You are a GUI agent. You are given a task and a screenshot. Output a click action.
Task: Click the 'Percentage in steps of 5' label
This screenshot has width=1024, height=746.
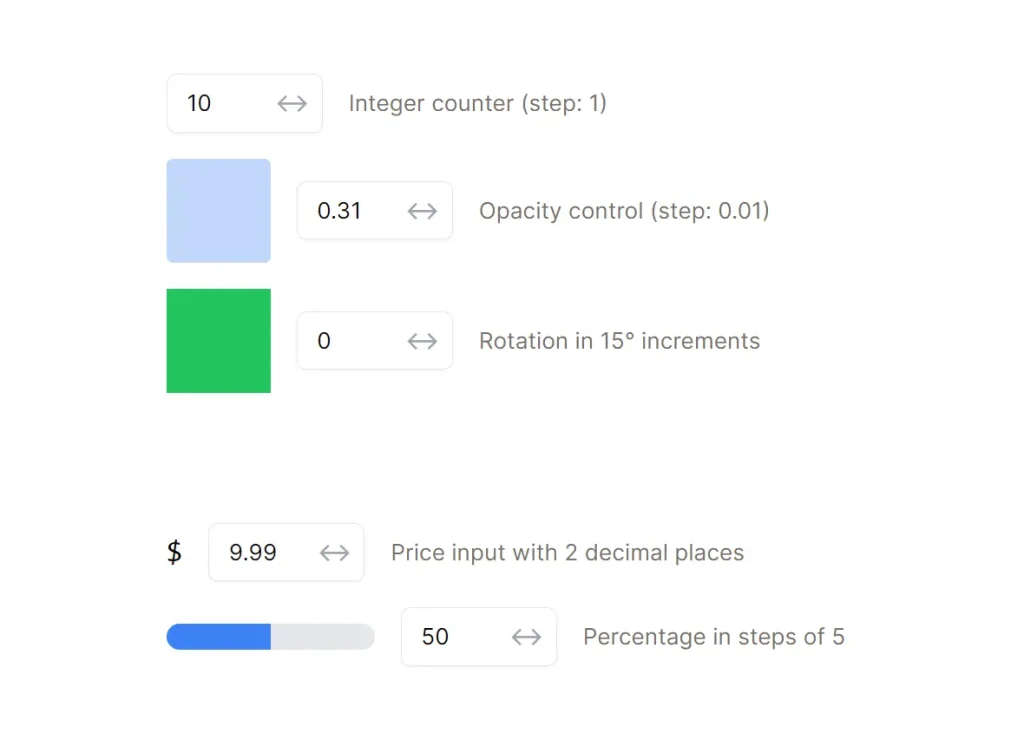point(714,637)
